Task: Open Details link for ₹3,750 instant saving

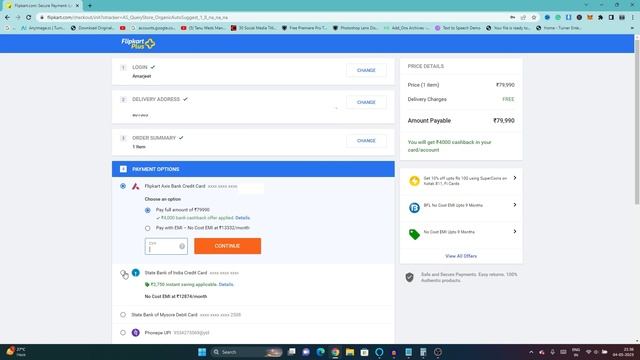Action: click(226, 284)
